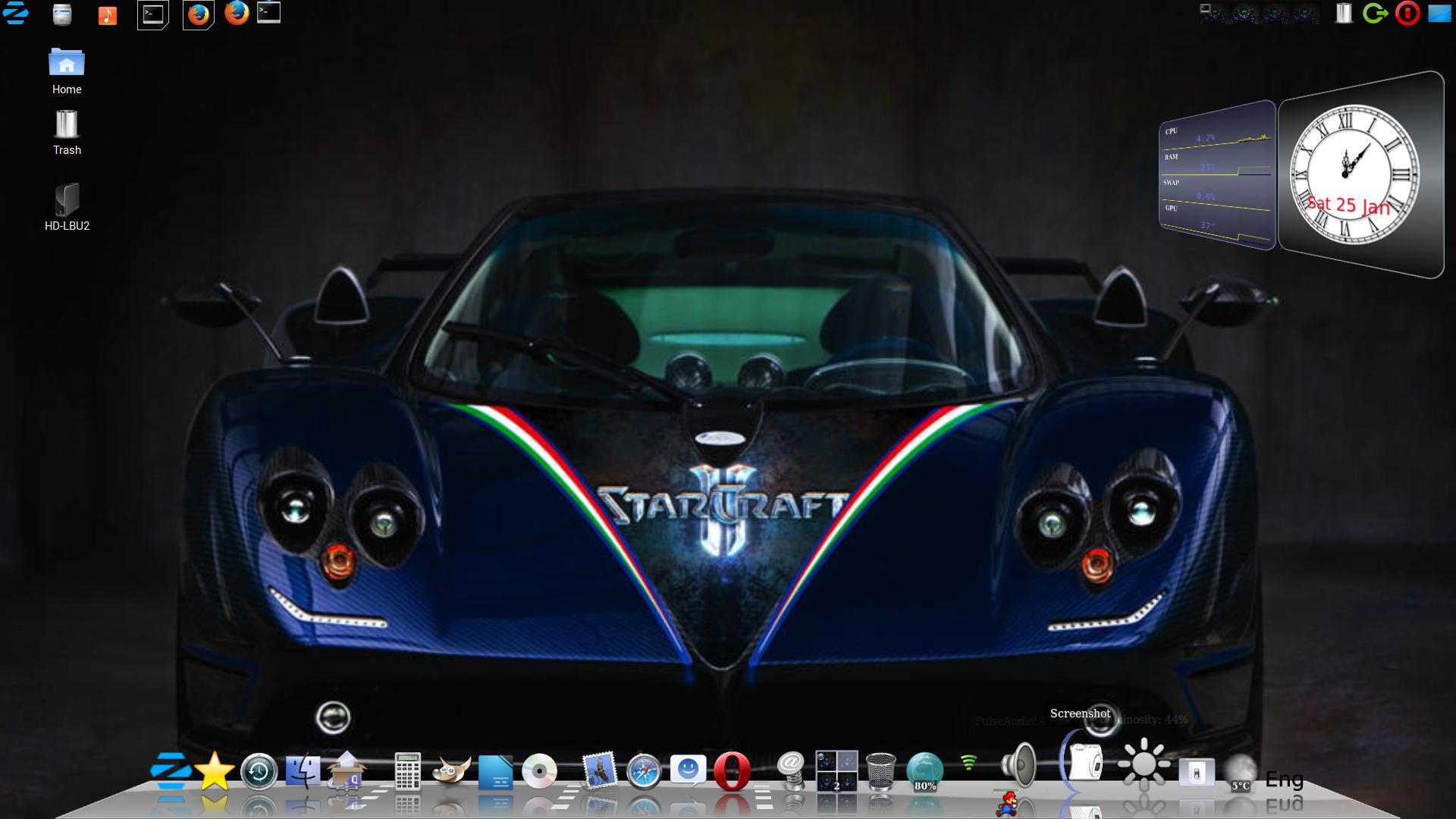Launch the Time Machine backup icon in dock
Viewport: 1456px width, 819px height.
[259, 772]
